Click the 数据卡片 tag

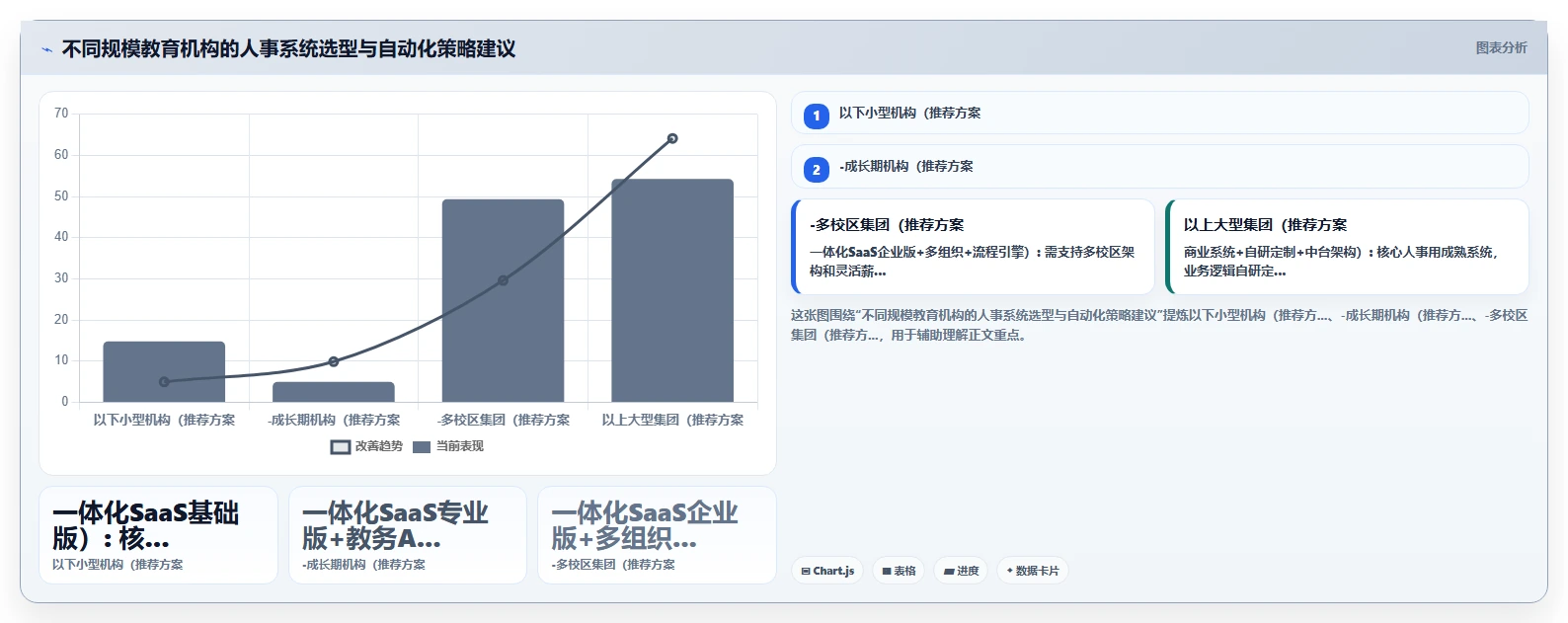[1033, 571]
